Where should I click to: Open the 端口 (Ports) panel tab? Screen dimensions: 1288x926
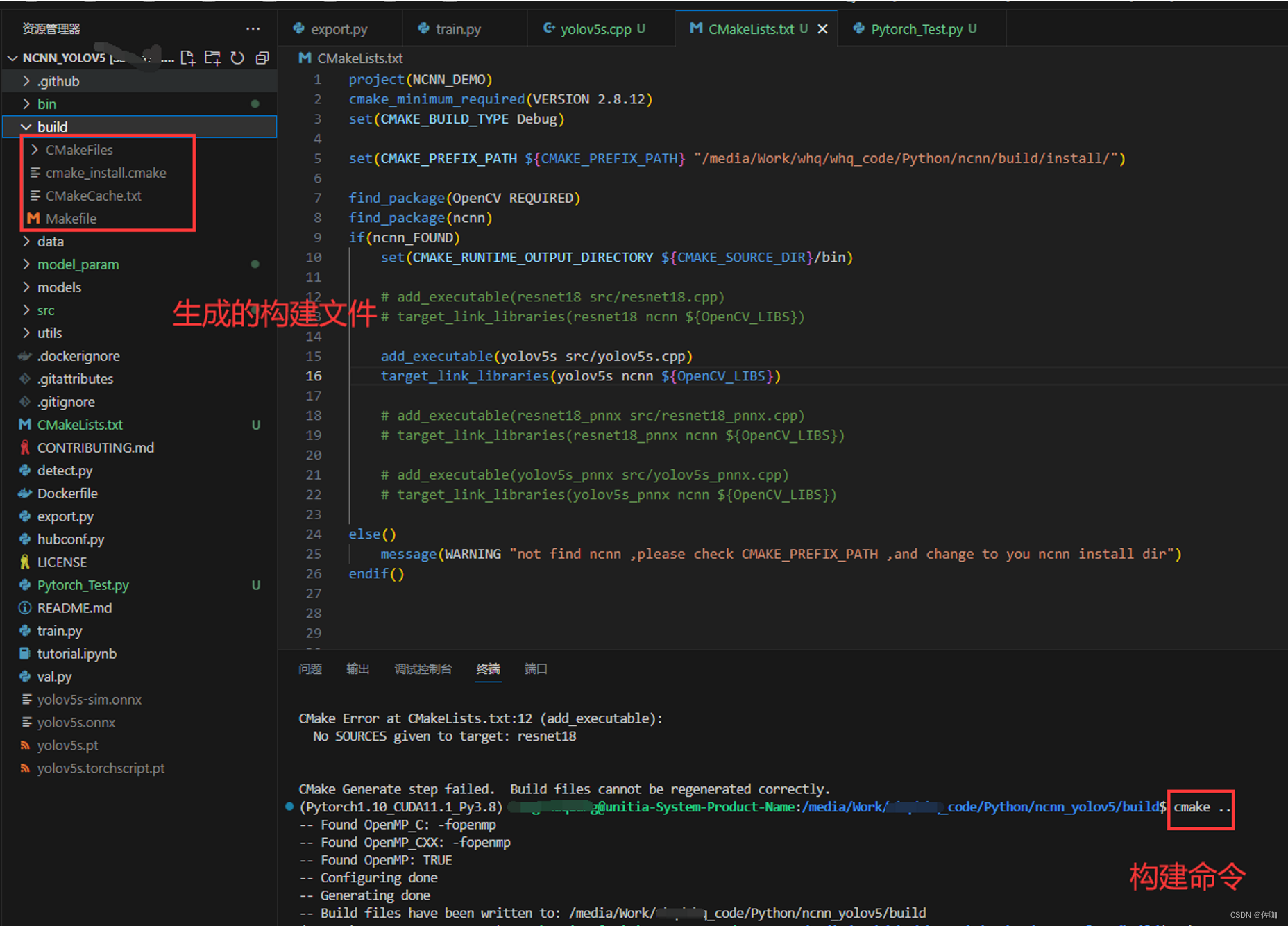(536, 668)
